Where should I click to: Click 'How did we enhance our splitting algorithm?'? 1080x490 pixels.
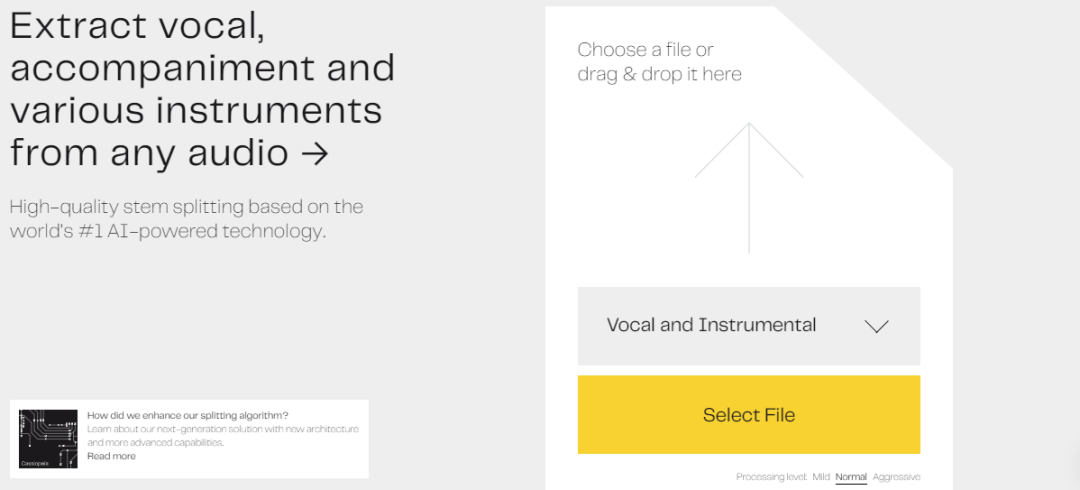coord(188,415)
